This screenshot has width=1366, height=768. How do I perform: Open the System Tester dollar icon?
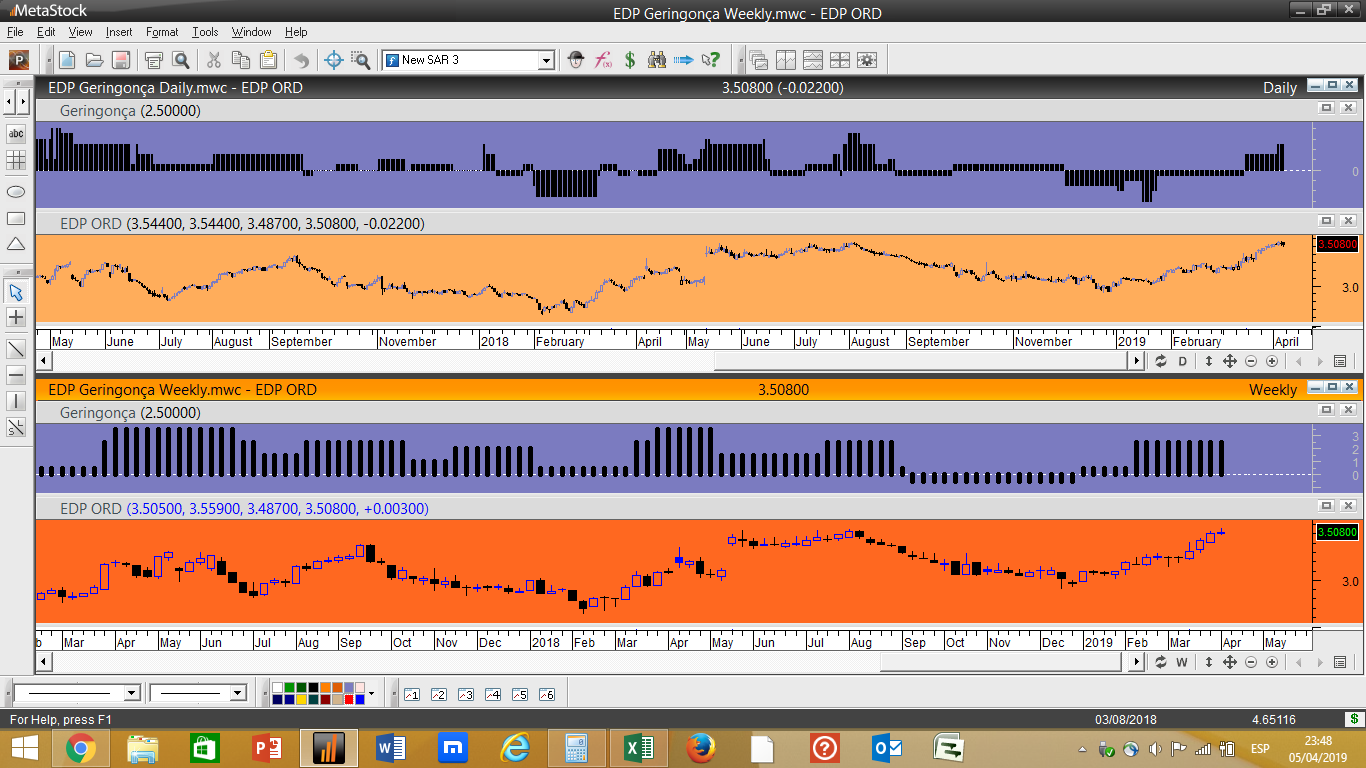point(630,60)
